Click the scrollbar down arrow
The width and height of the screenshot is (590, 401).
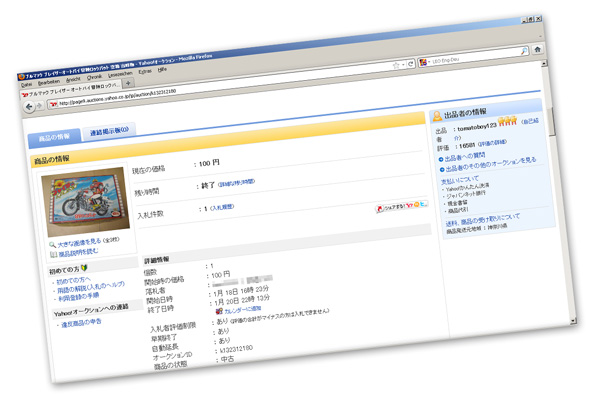[573, 320]
